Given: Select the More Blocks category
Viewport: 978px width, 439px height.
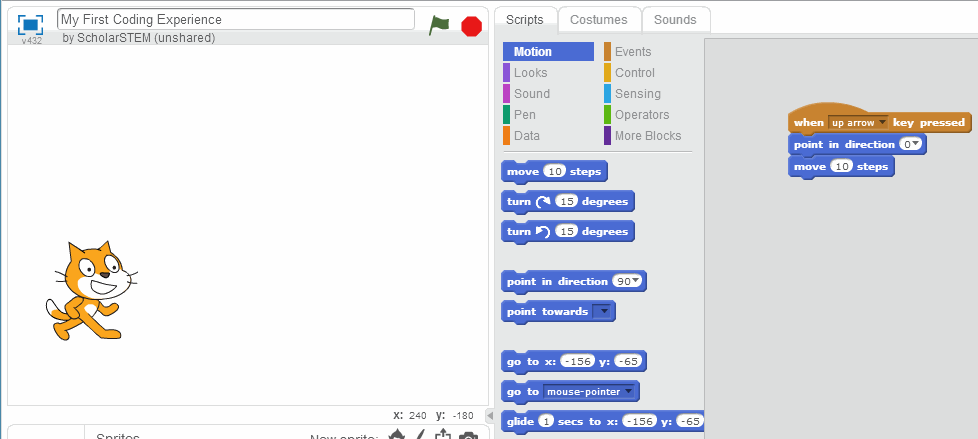Looking at the screenshot, I should (x=647, y=135).
